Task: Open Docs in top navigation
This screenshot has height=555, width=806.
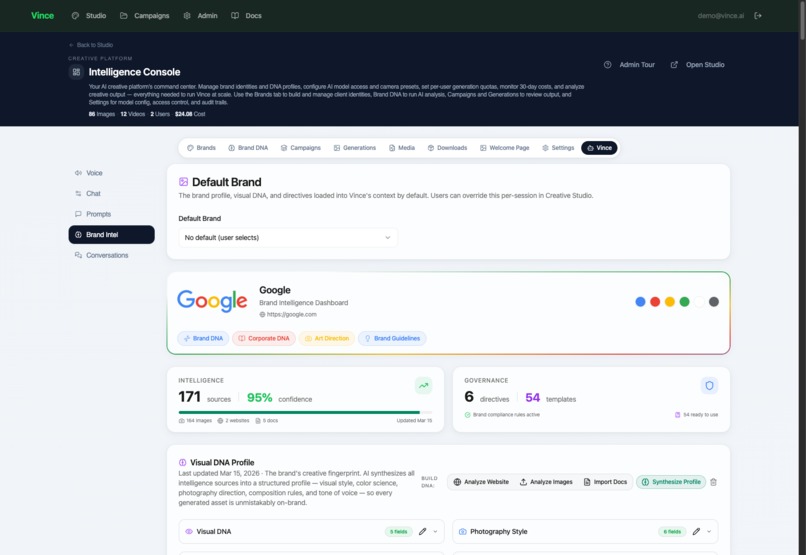Action: (x=246, y=16)
